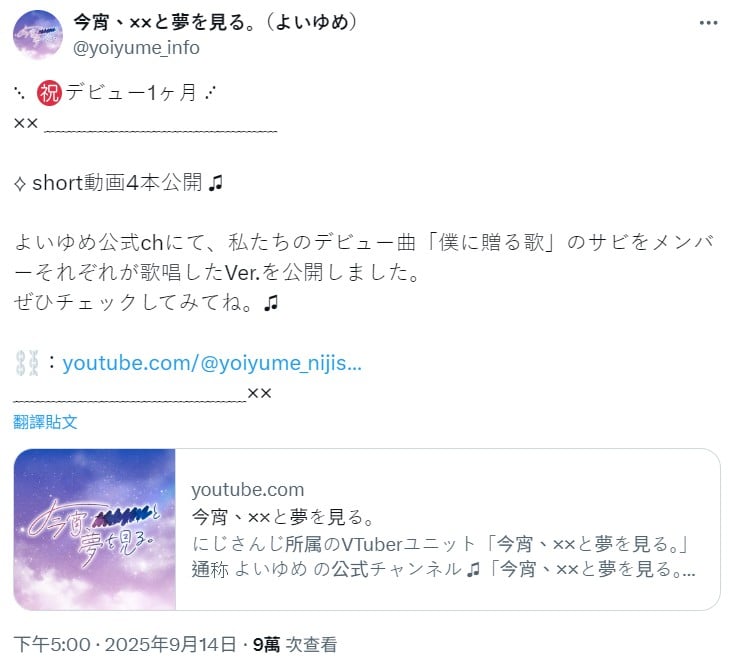Click the music note after ぜひチェックしてみてね。

pyautogui.click(x=271, y=303)
